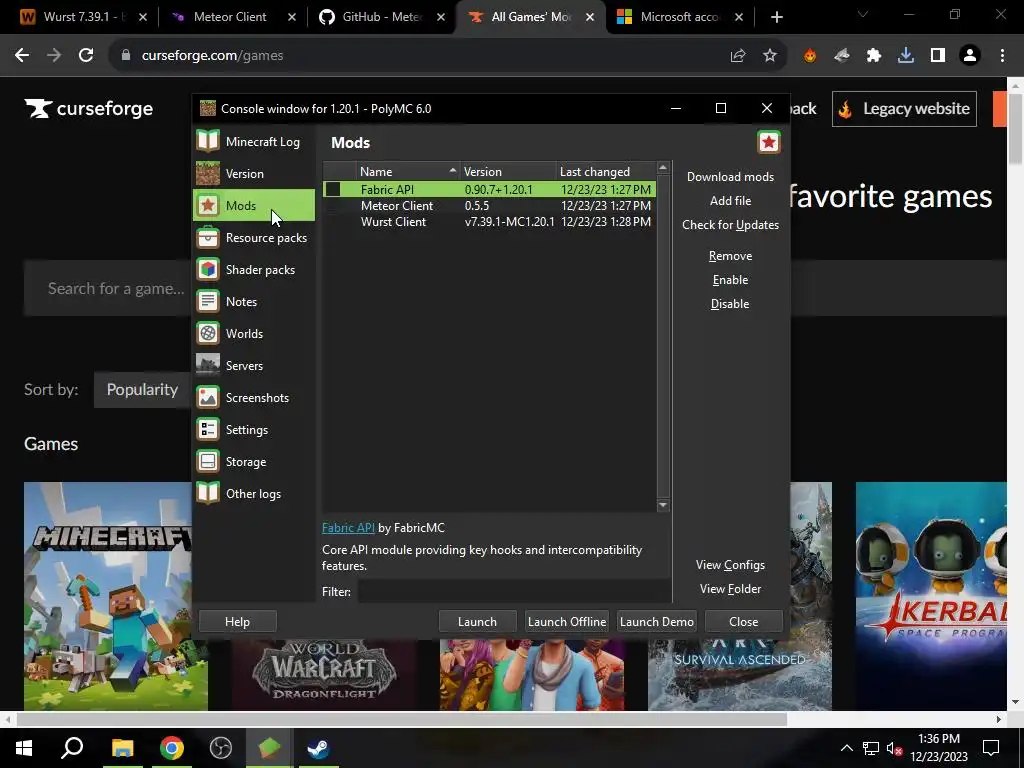Click Add file button

point(730,201)
